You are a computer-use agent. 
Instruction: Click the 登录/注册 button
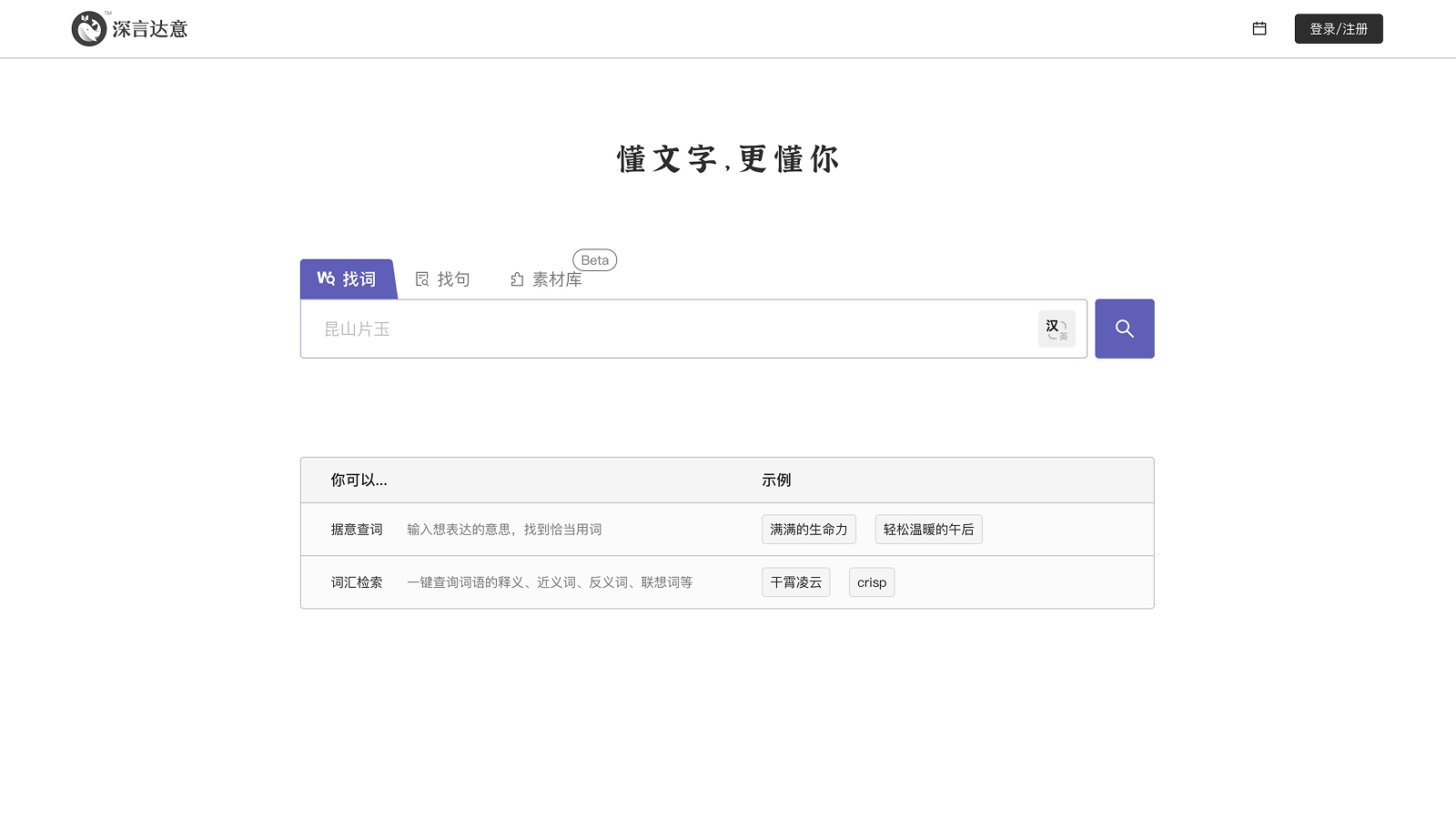(1338, 28)
